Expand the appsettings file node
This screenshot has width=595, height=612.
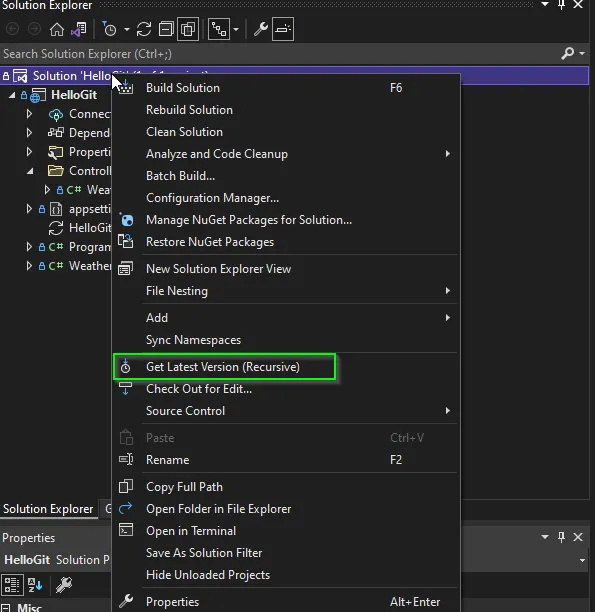(29, 209)
